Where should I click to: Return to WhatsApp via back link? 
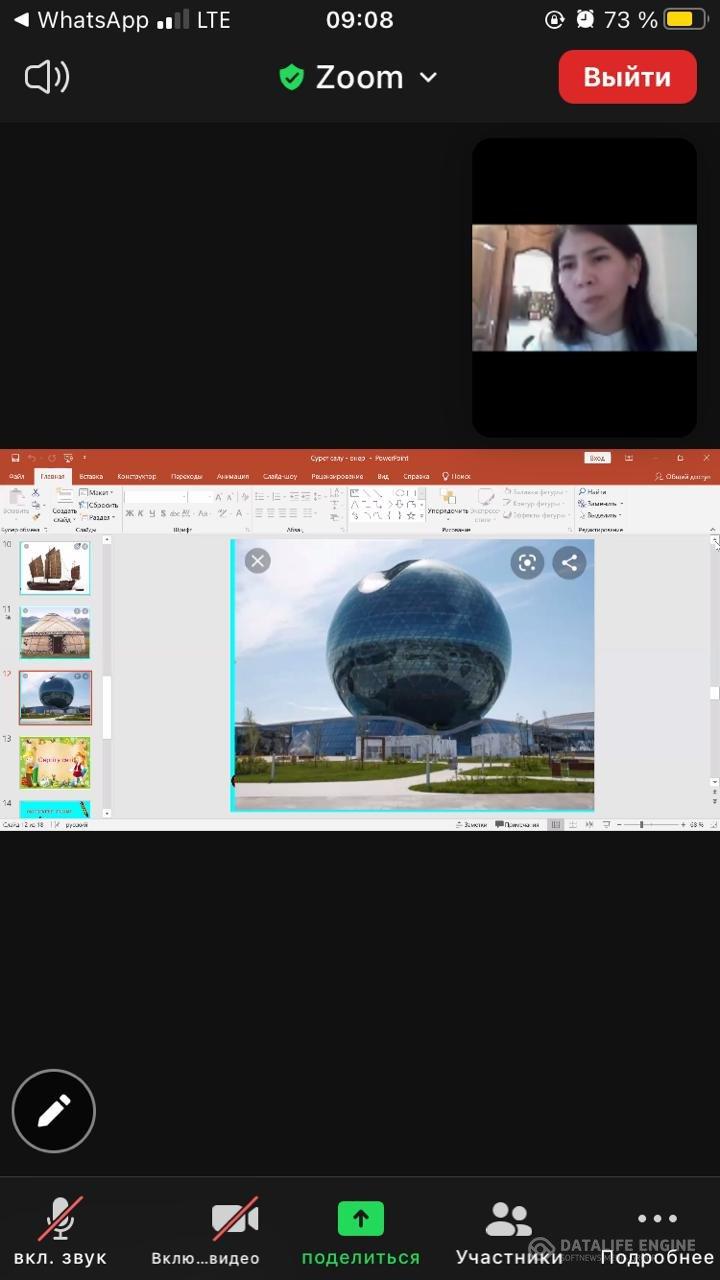80,20
